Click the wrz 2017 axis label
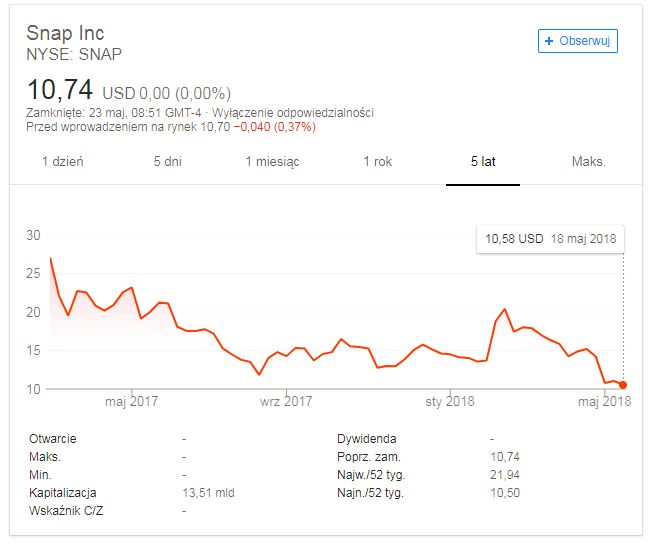This screenshot has width=650, height=545. click(286, 401)
